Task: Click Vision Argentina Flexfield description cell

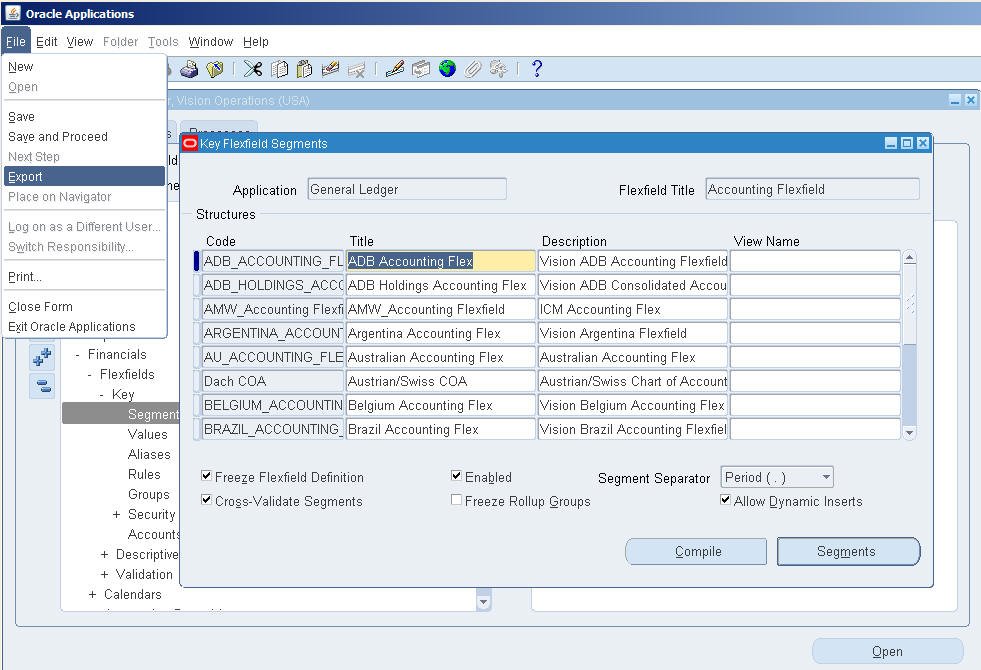Action: coord(633,333)
